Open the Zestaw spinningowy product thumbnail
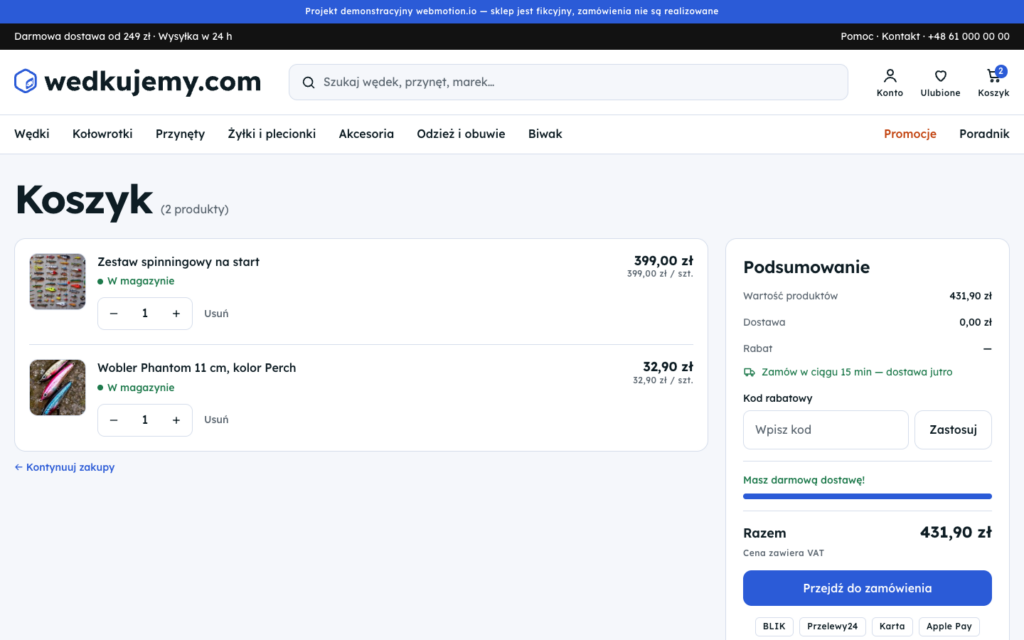1024x640 pixels. [x=57, y=281]
